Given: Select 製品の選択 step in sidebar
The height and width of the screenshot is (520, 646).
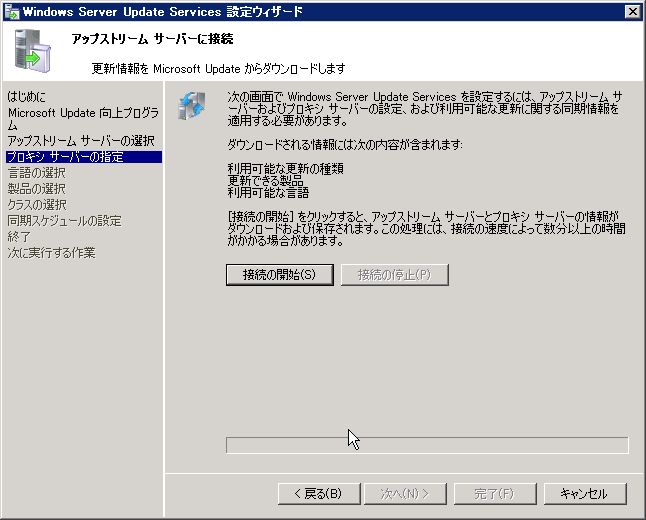Looking at the screenshot, I should tap(37, 189).
